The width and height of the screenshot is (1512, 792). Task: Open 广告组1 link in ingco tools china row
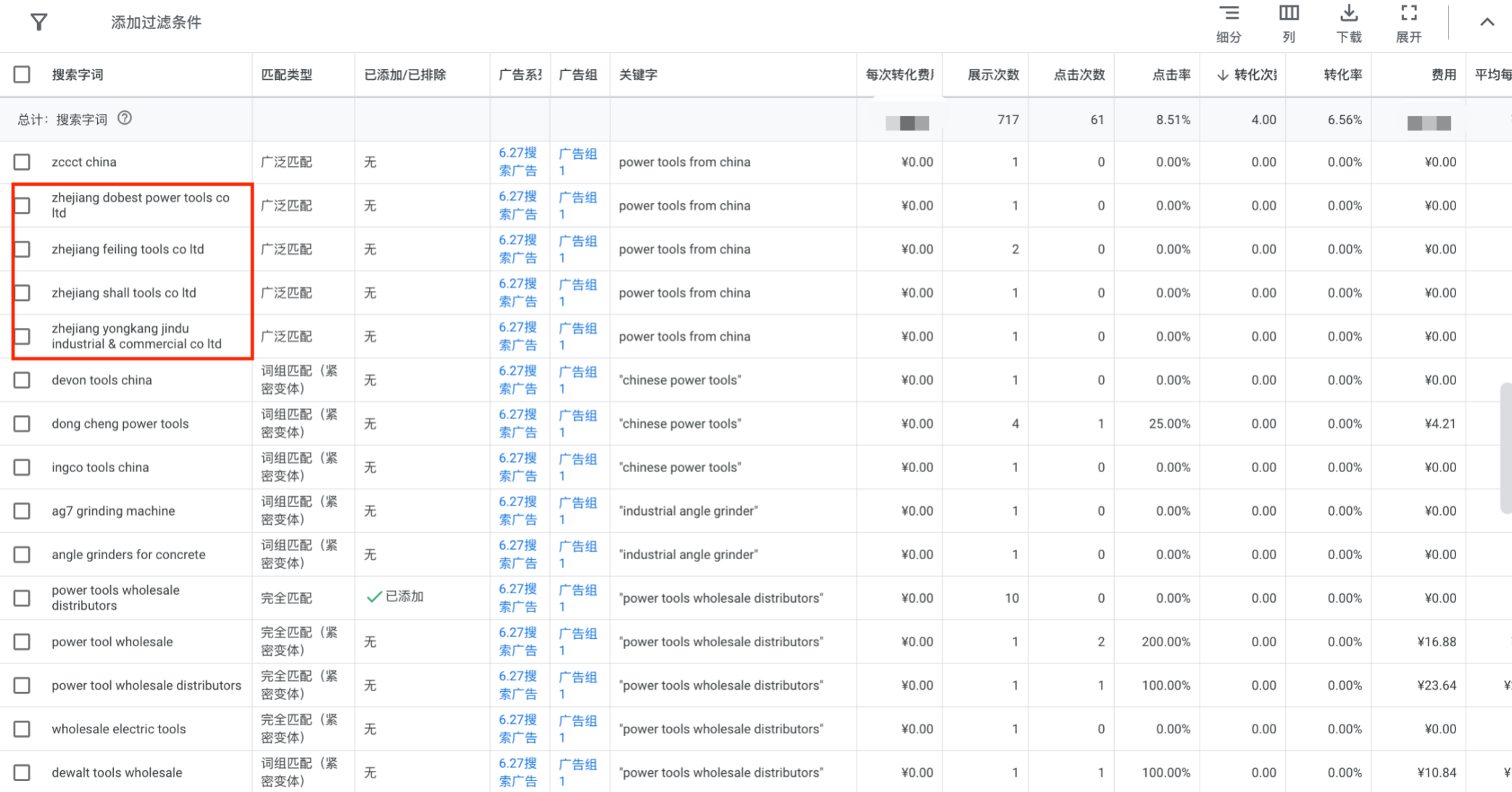point(578,467)
